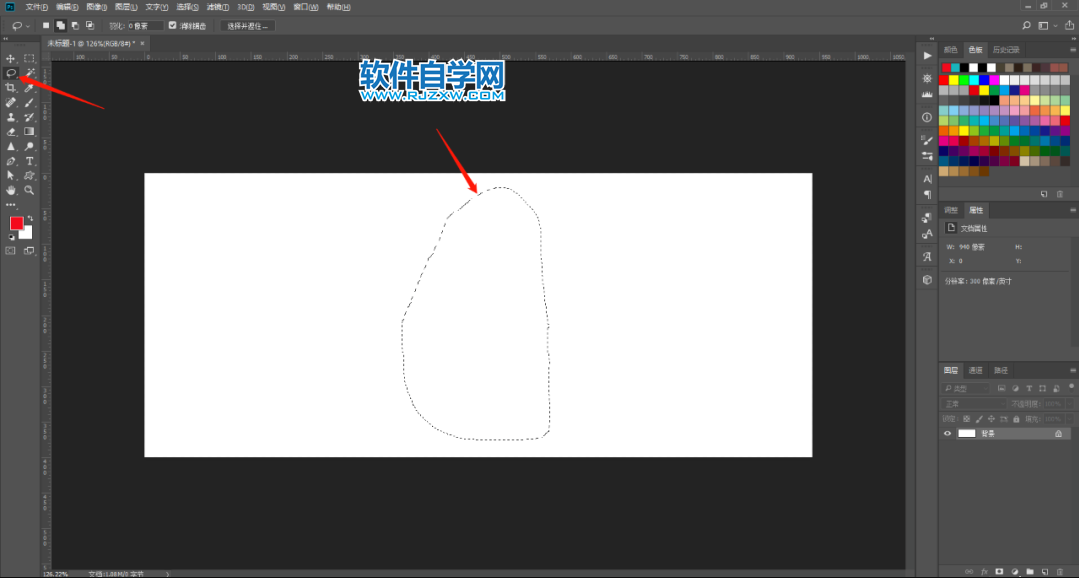Toggle Quick Mask mode icon

coord(10,251)
